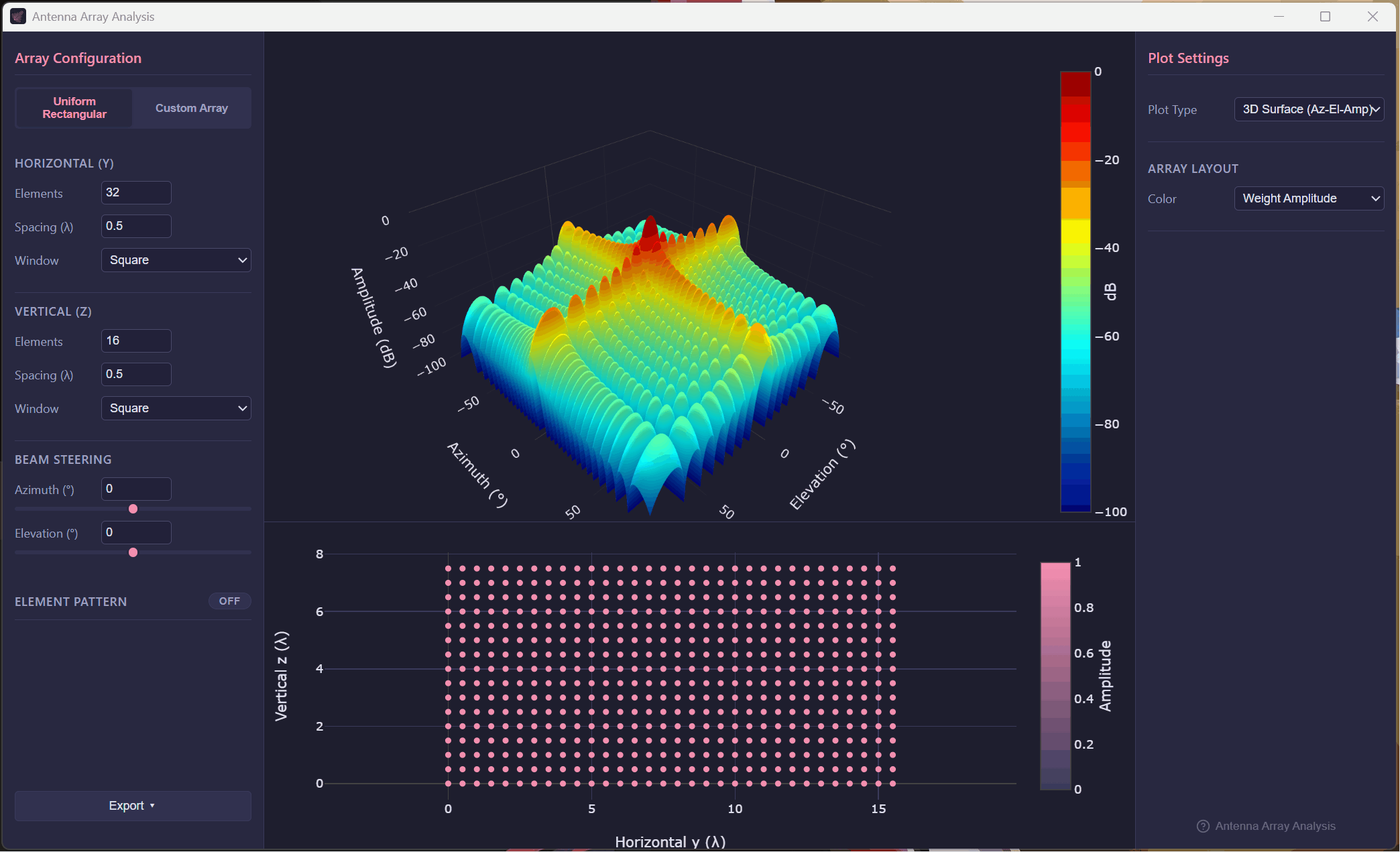This screenshot has width=1400, height=852.
Task: Click the 'Plot Type' label
Action: pyautogui.click(x=1172, y=110)
